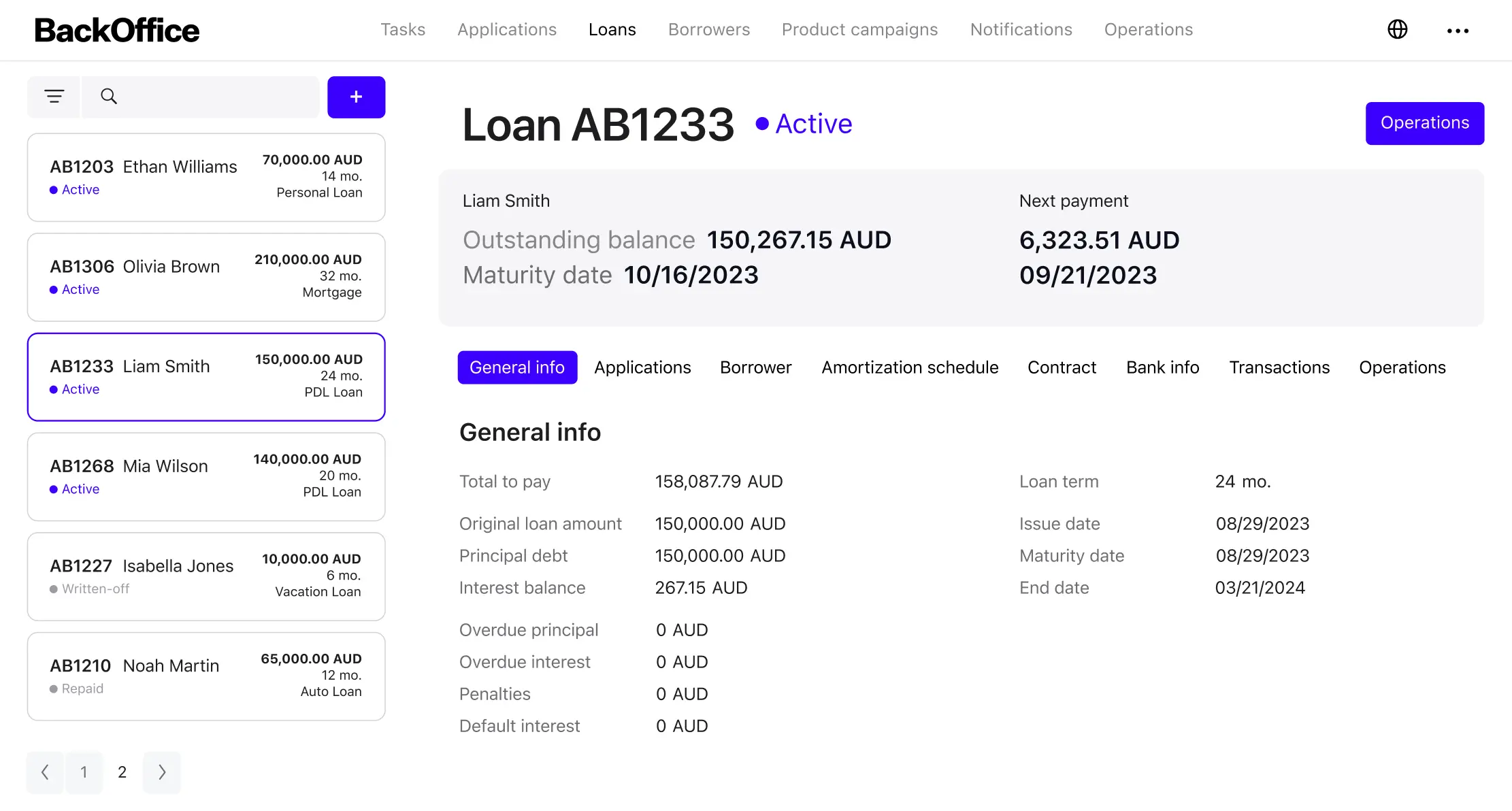The height and width of the screenshot is (811, 1512).
Task: Go to Product campaigns menu
Action: click(859, 30)
